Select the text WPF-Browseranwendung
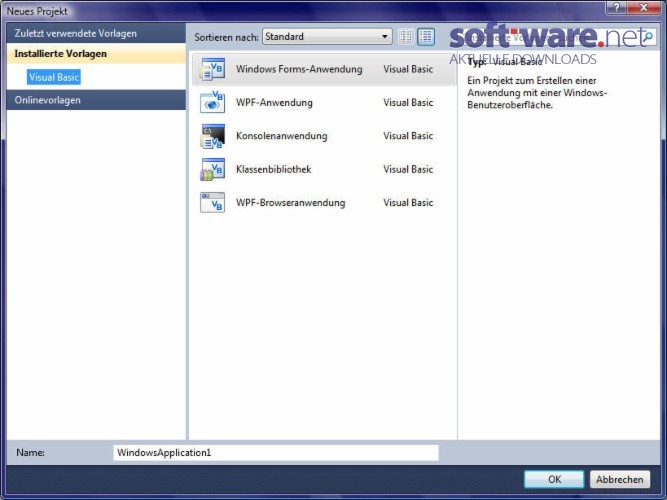Screen dimensions: 667x500 (x=291, y=203)
